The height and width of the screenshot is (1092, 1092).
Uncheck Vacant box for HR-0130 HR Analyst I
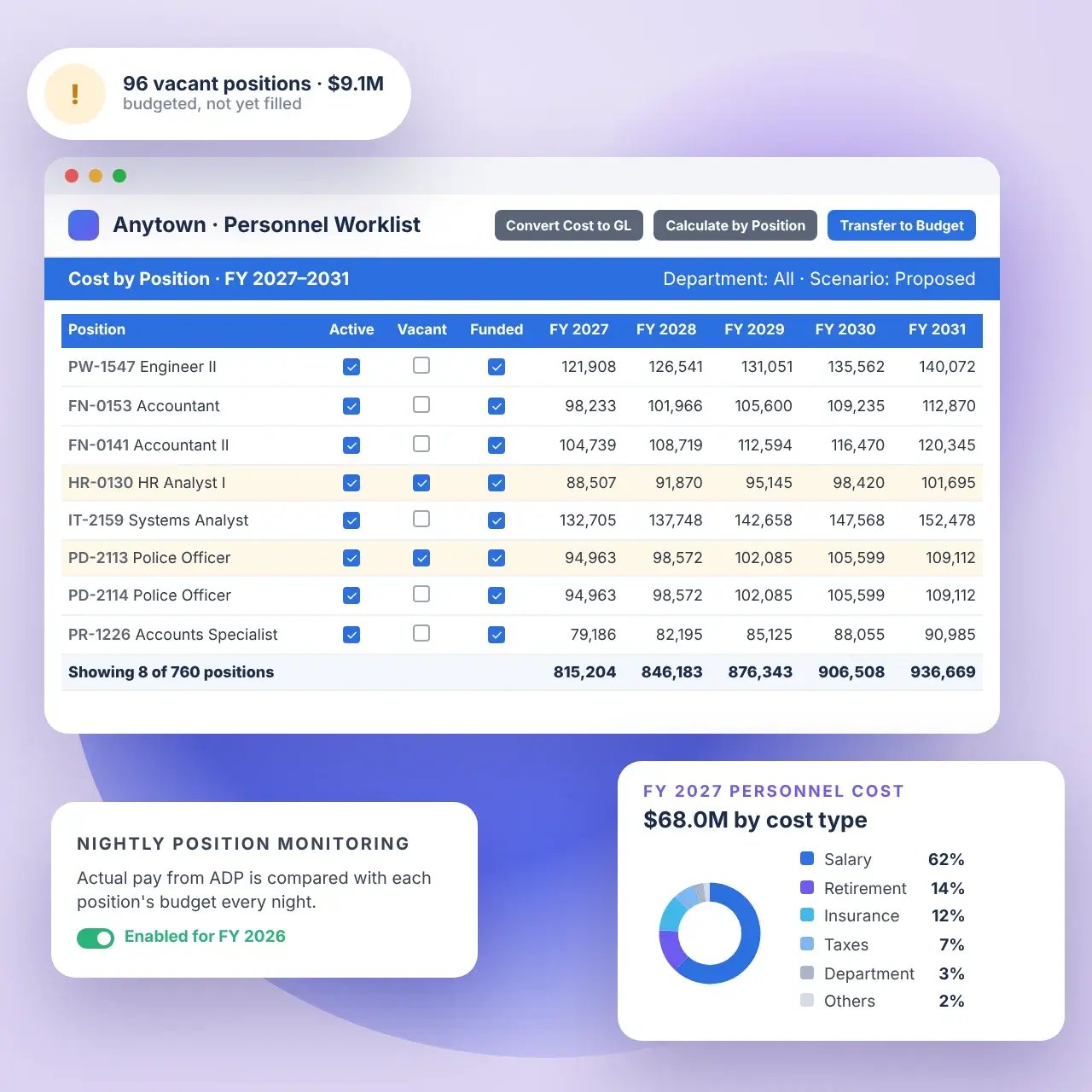[x=421, y=483]
